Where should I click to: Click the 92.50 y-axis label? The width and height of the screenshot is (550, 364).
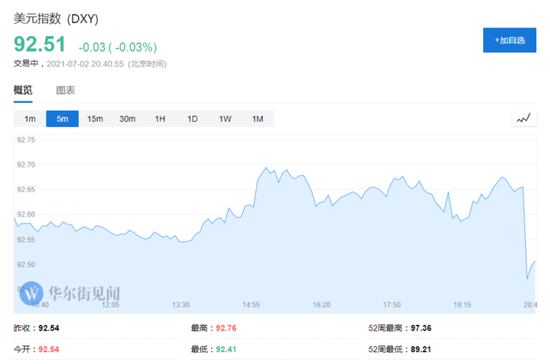26,264
